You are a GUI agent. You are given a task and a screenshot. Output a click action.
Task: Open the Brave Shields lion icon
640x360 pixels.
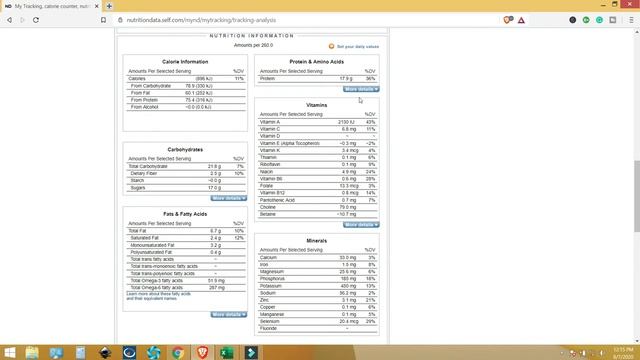pyautogui.click(x=508, y=20)
